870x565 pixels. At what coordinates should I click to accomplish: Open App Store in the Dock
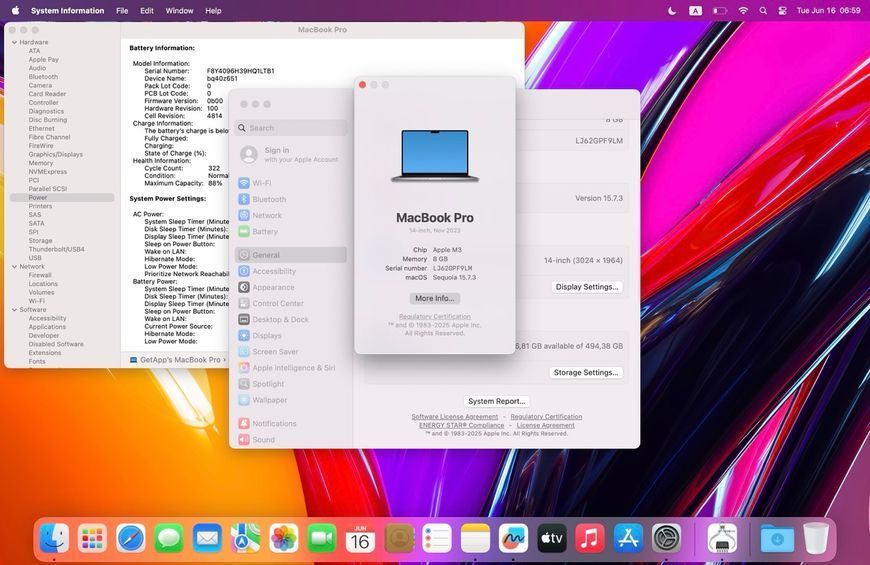coord(628,538)
